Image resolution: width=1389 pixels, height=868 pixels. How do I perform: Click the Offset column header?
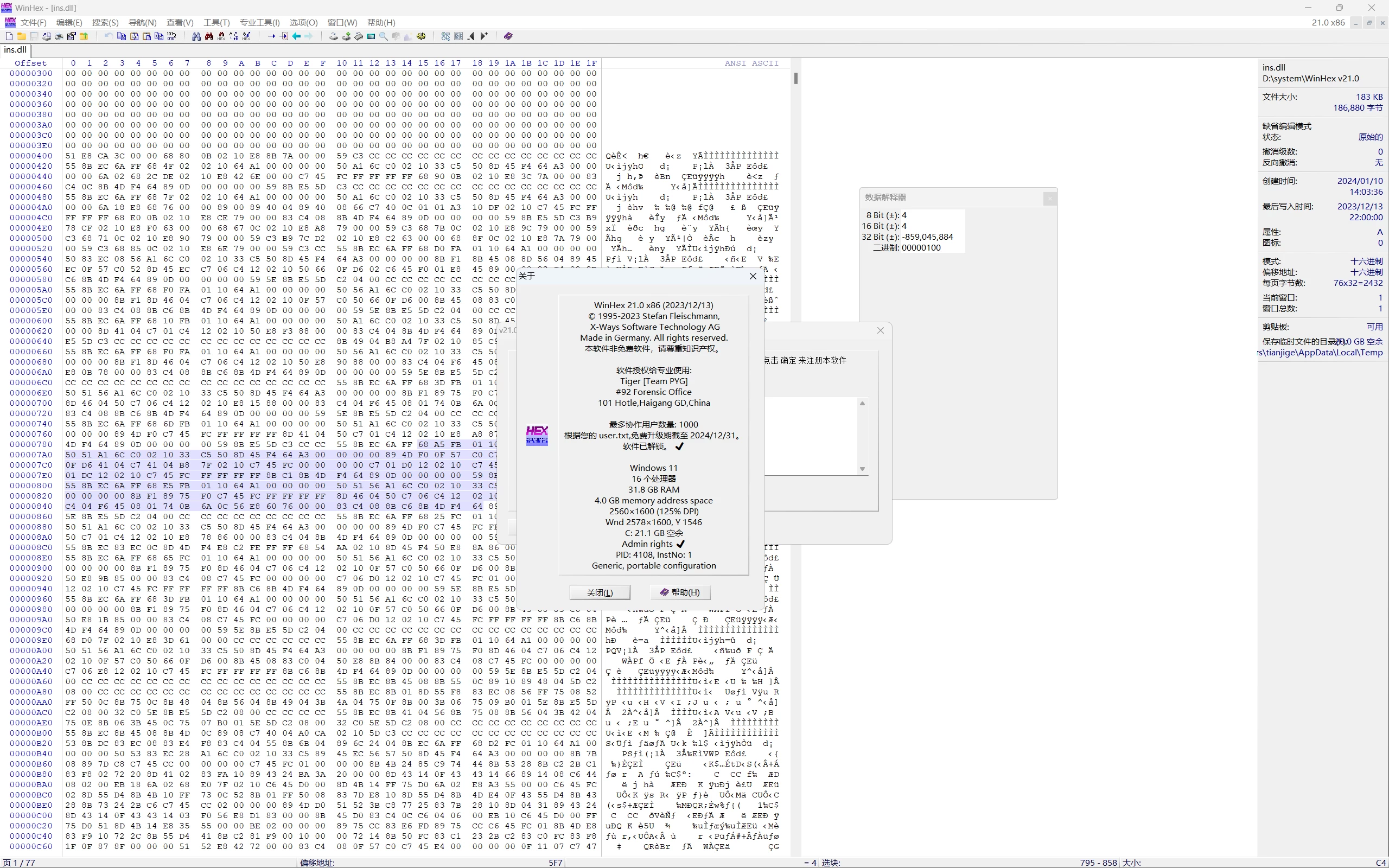tap(31, 63)
